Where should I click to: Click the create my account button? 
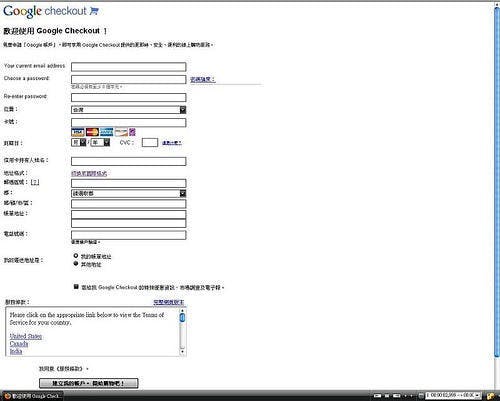click(89, 383)
